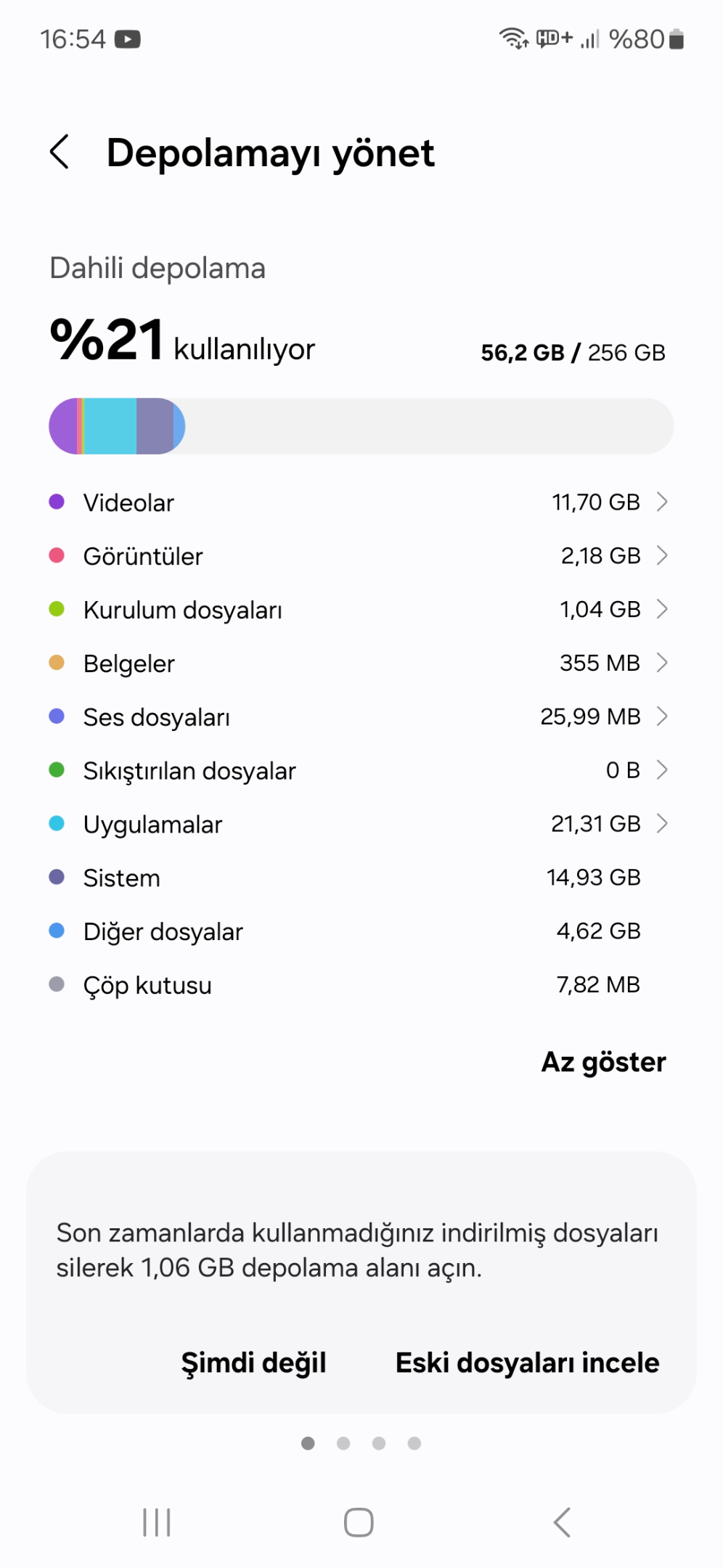
Task: Tap the Wi-Fi status icon
Action: [514, 38]
